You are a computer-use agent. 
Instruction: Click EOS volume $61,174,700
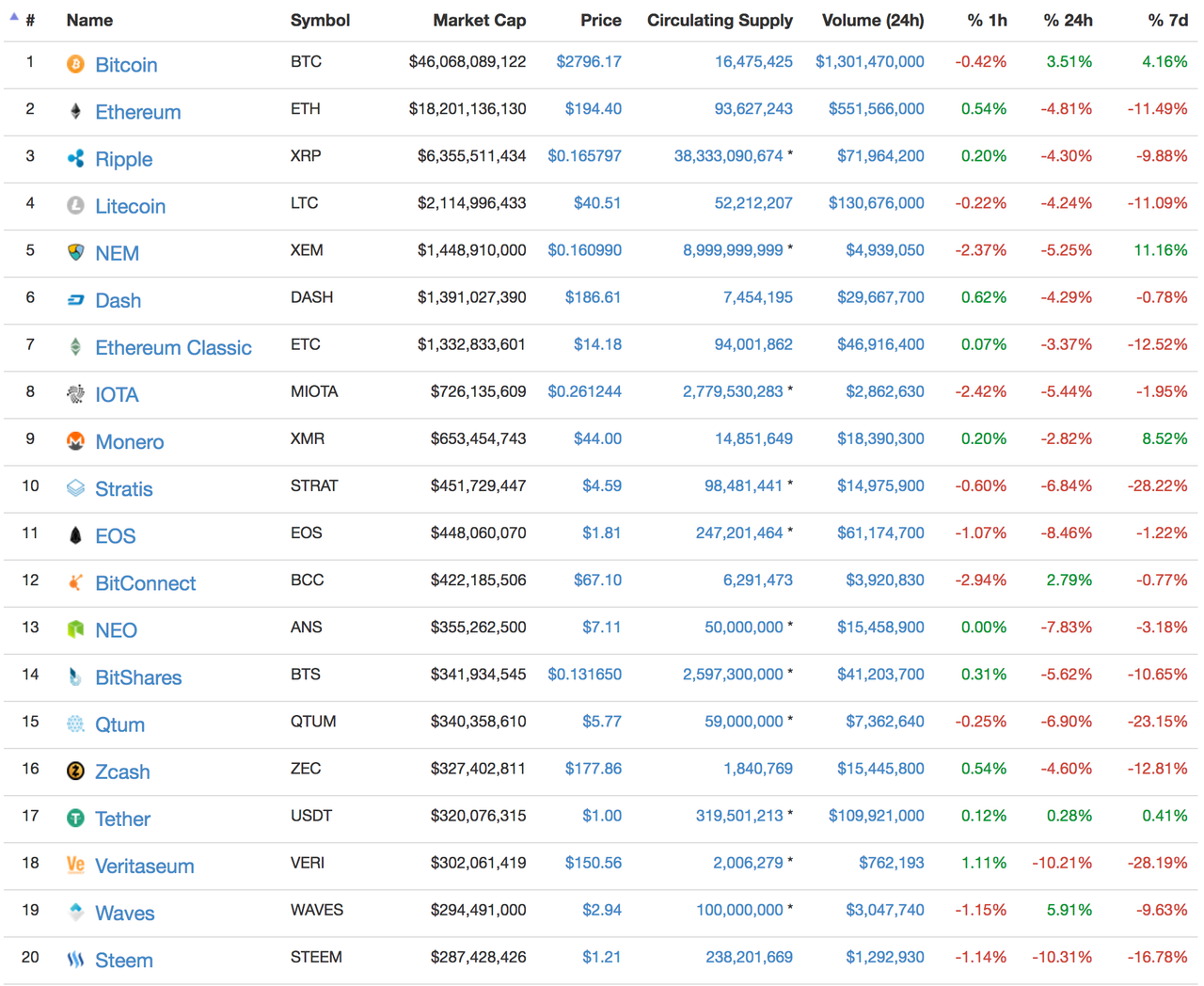880,533
